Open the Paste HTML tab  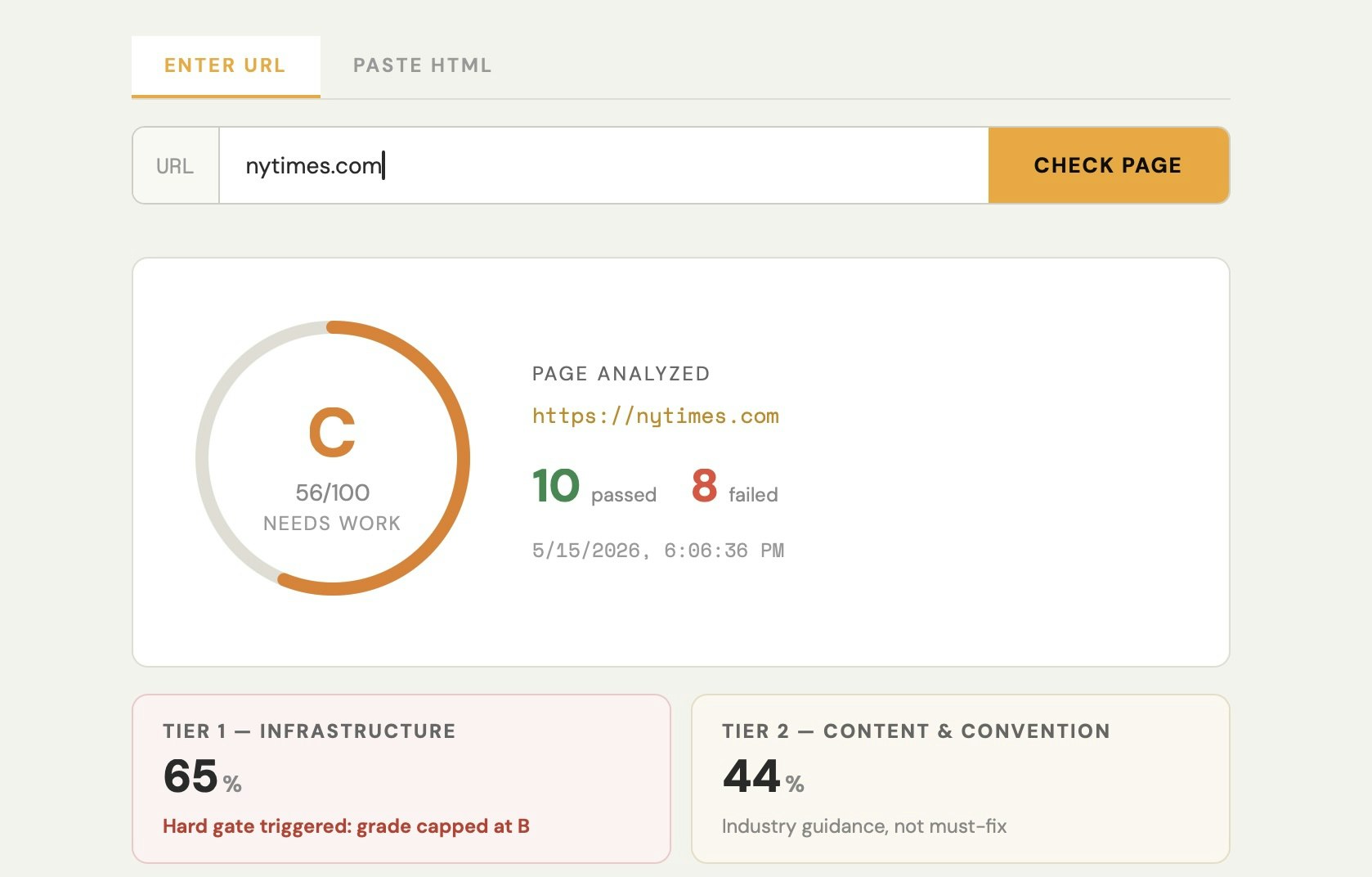[422, 65]
